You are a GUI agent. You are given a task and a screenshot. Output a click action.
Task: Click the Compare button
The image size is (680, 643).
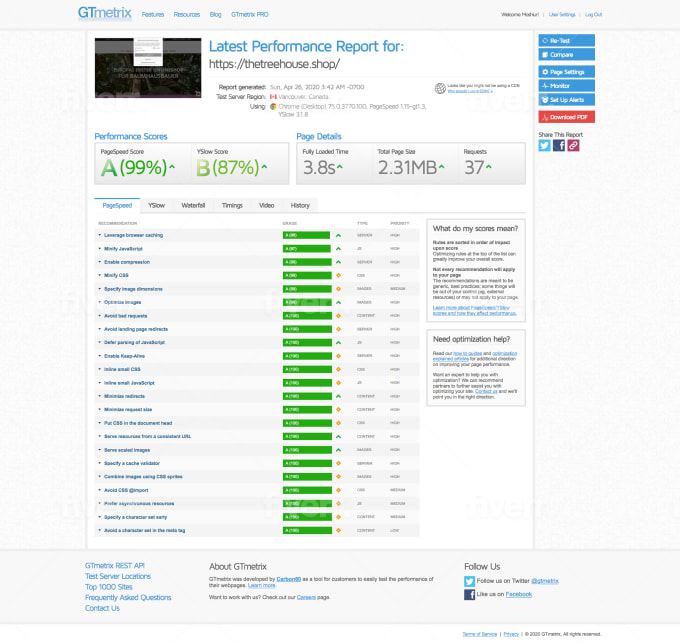click(566, 55)
